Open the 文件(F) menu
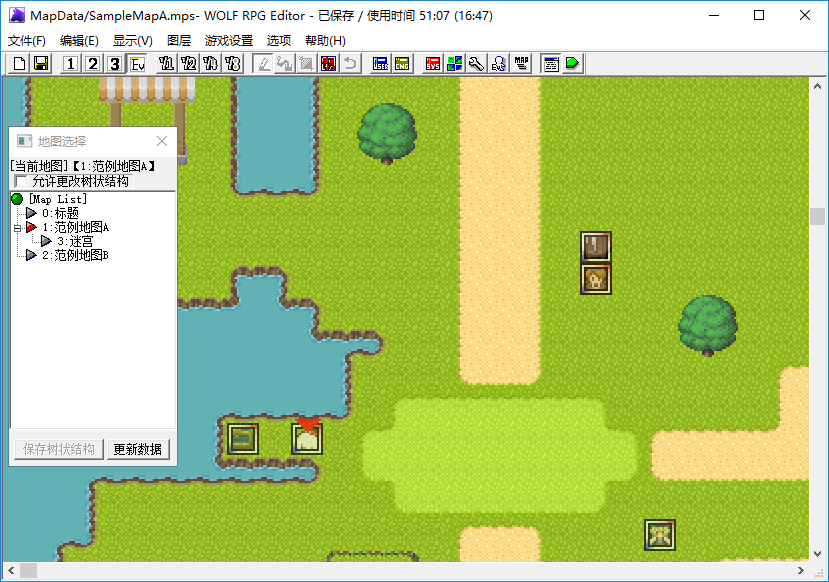Image resolution: width=829 pixels, height=582 pixels. coord(26,41)
